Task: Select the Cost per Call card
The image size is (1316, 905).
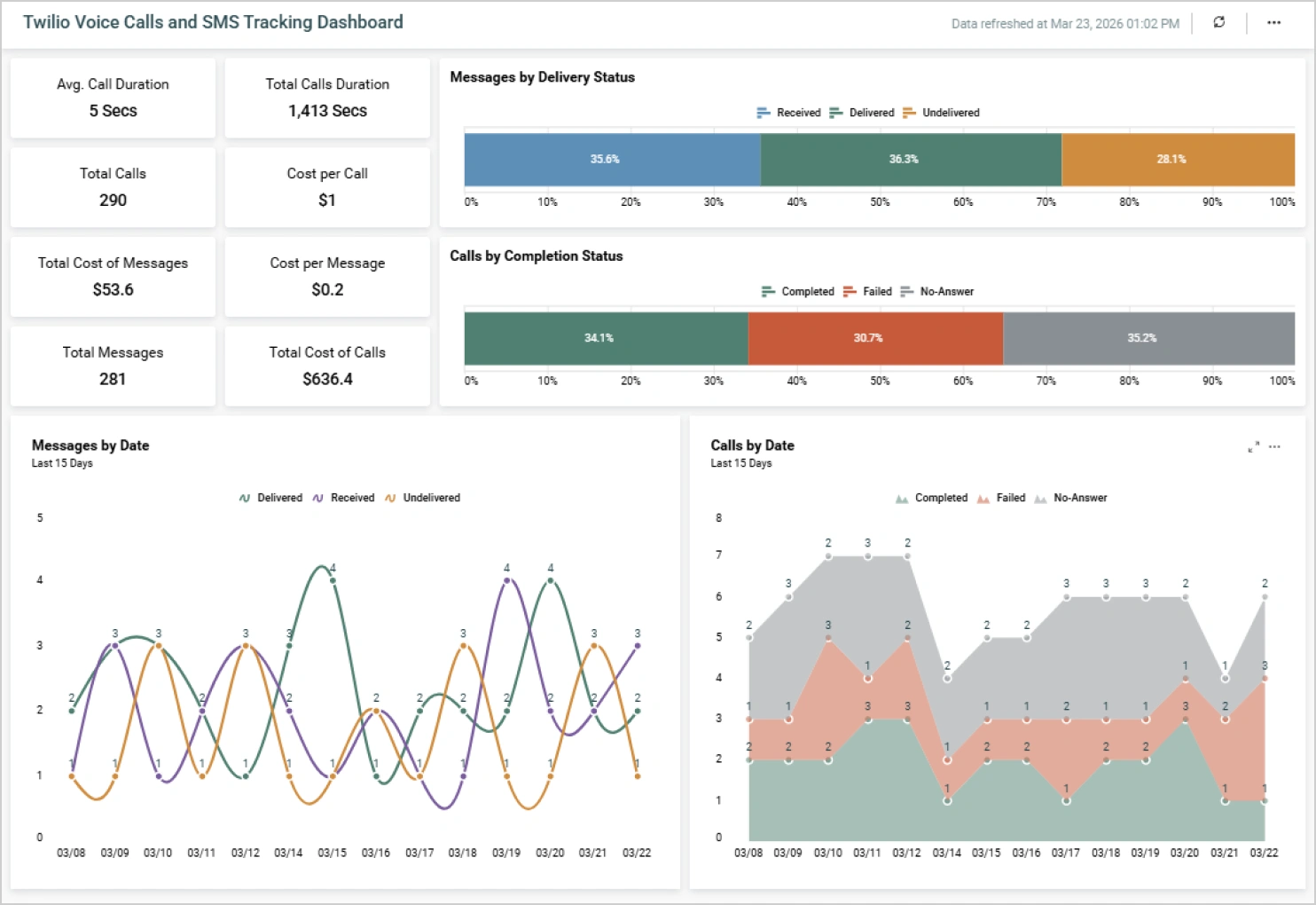Action: pyautogui.click(x=327, y=187)
